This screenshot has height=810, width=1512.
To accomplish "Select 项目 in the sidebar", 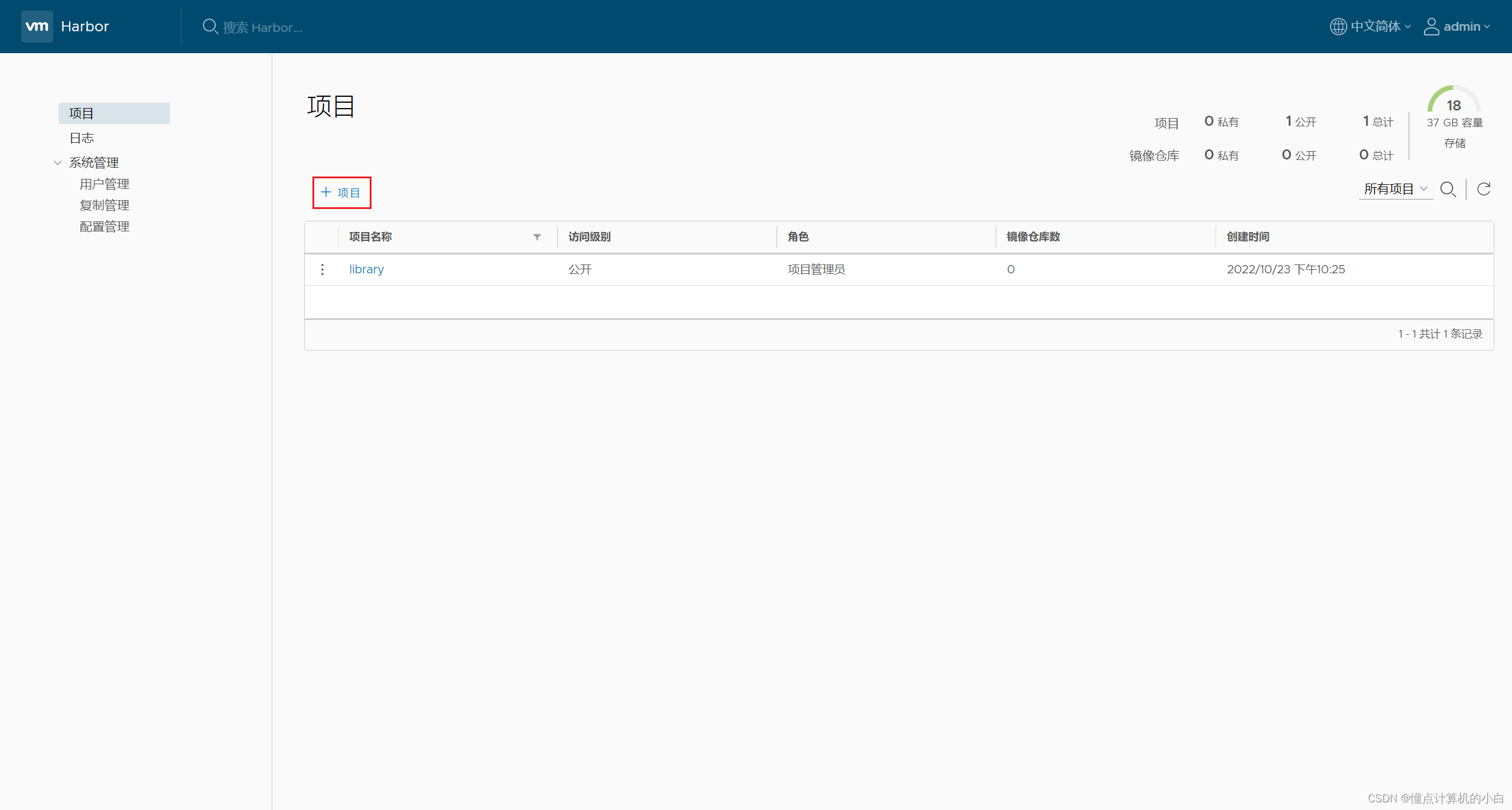I will point(114,113).
